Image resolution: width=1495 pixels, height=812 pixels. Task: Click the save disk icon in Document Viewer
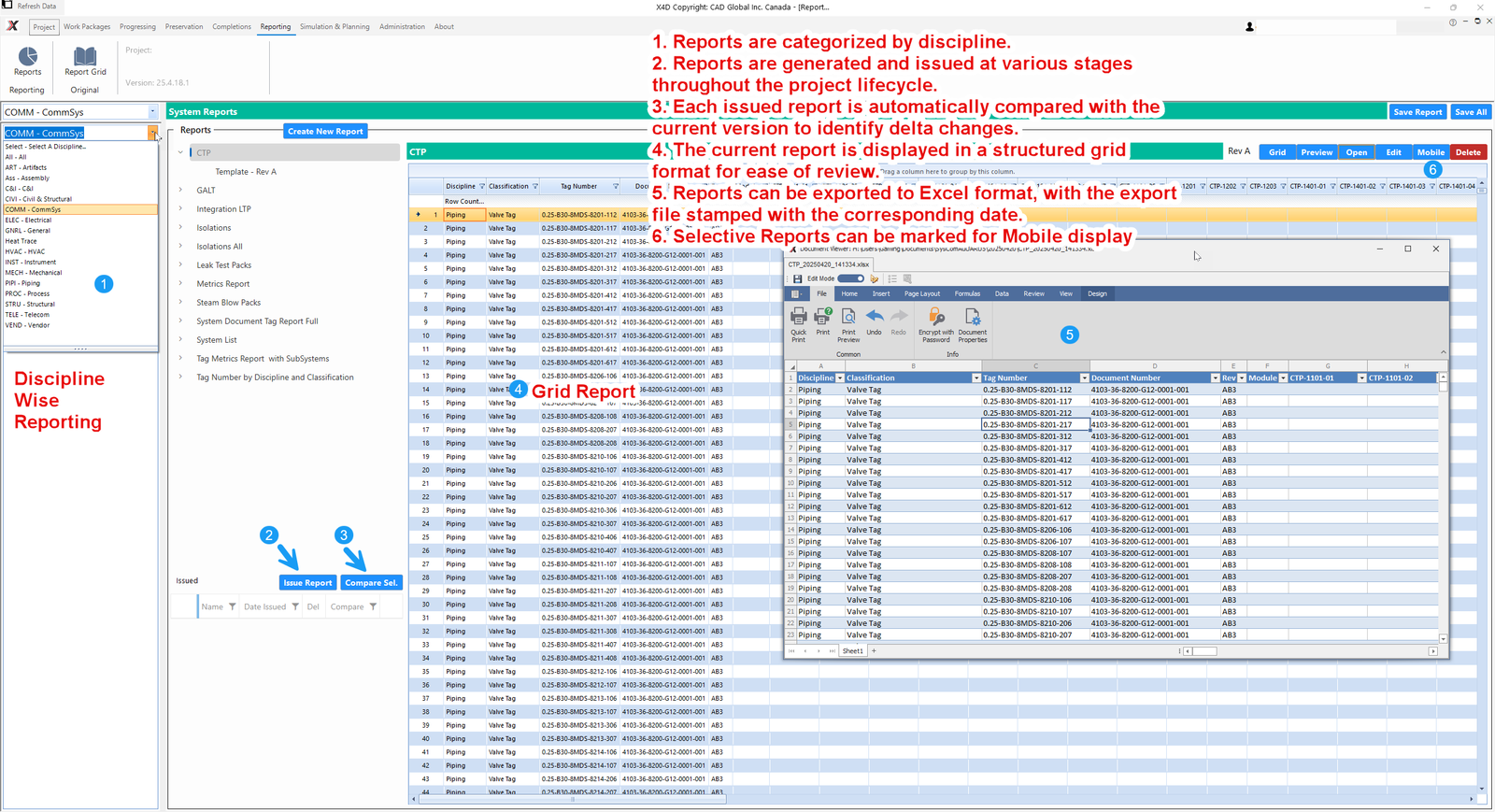tap(797, 278)
